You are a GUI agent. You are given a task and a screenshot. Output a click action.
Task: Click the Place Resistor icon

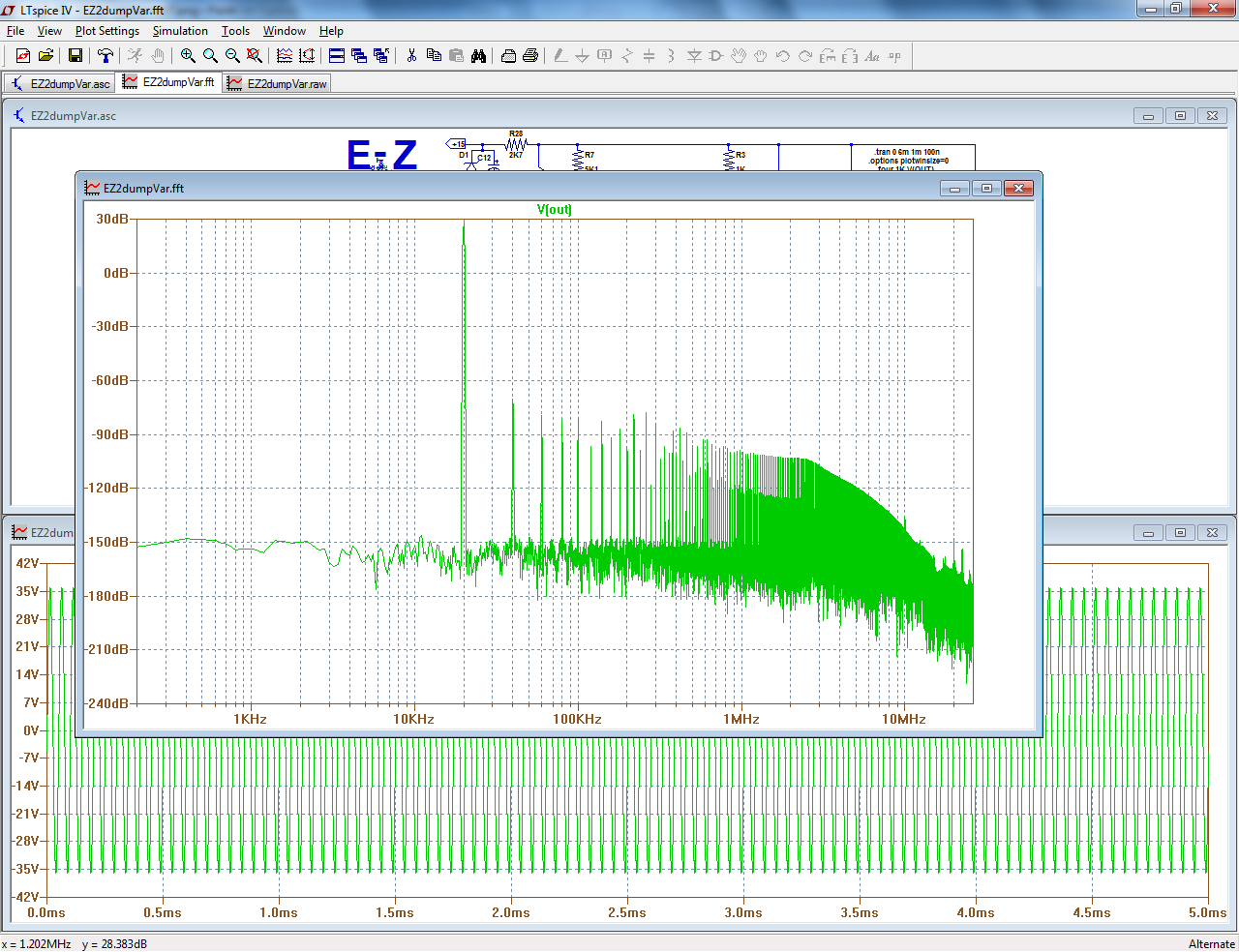627,56
